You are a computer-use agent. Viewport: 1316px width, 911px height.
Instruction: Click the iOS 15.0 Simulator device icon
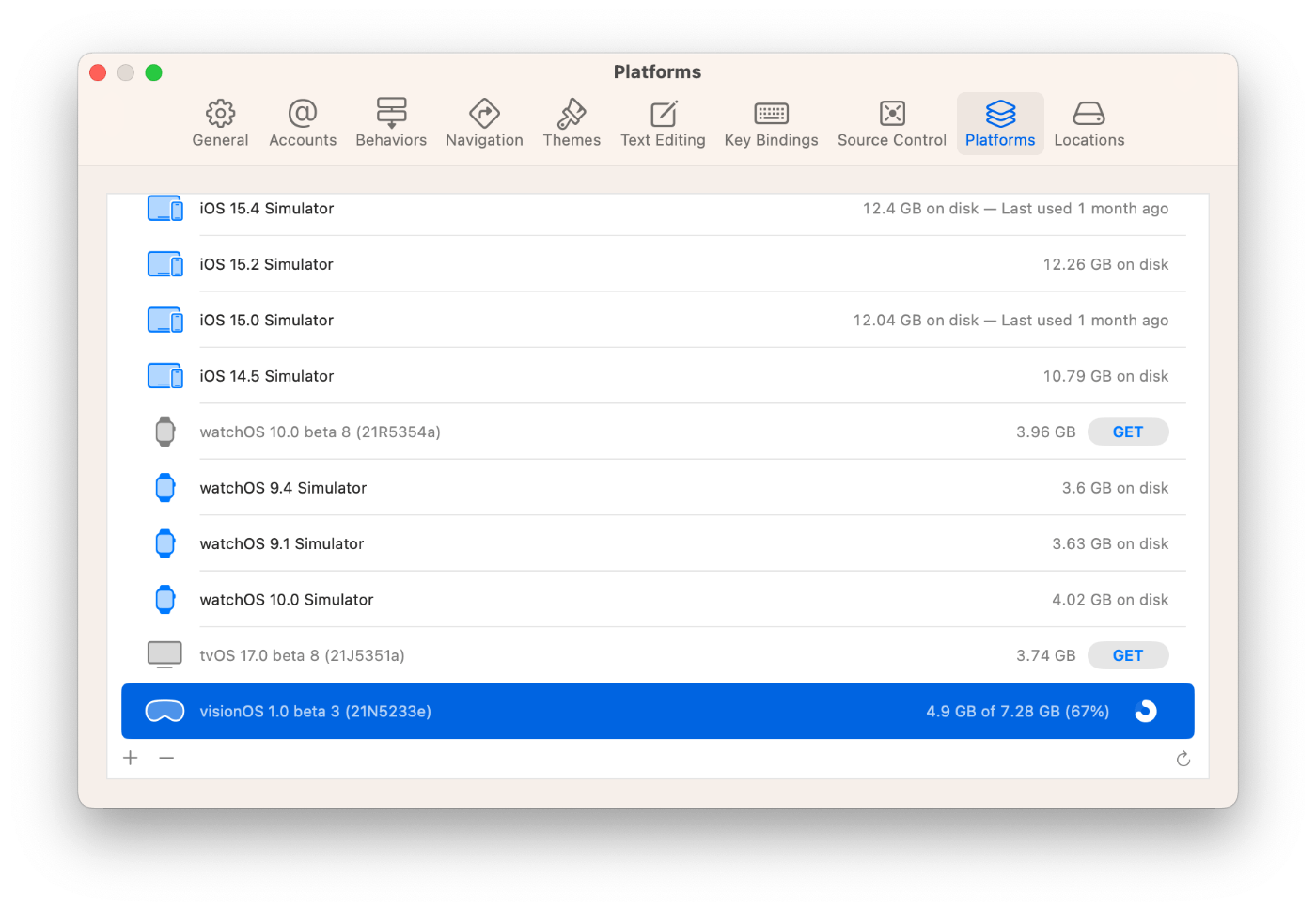[165, 321]
